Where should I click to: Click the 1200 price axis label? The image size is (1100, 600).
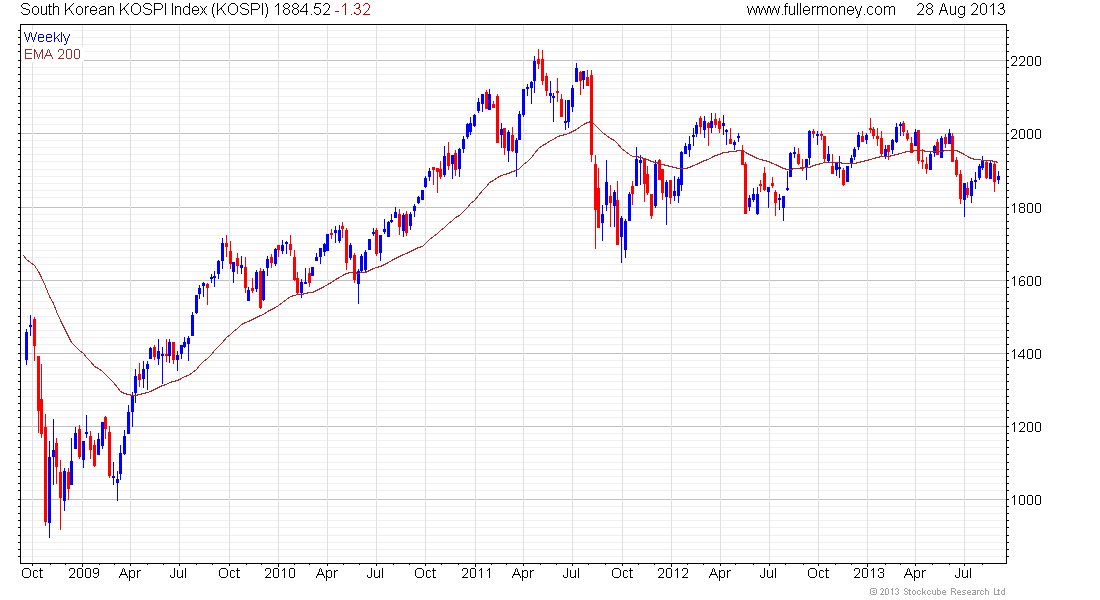pyautogui.click(x=1026, y=427)
